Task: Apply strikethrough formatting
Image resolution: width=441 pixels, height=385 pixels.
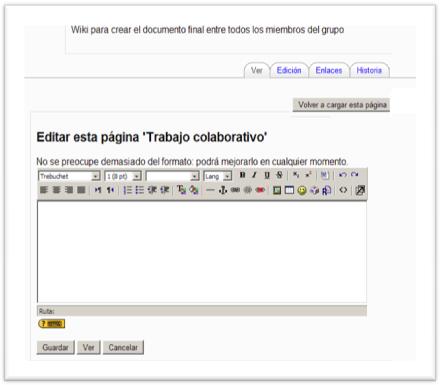Action: click(x=279, y=175)
